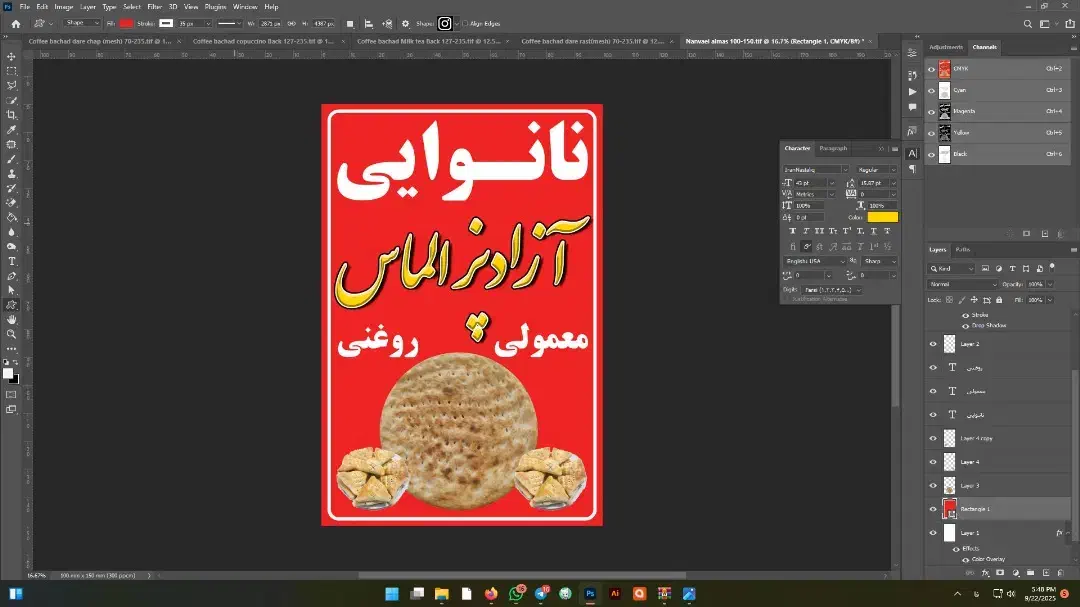The image size is (1080, 607).
Task: Switch to the Paths tab
Action: [963, 249]
